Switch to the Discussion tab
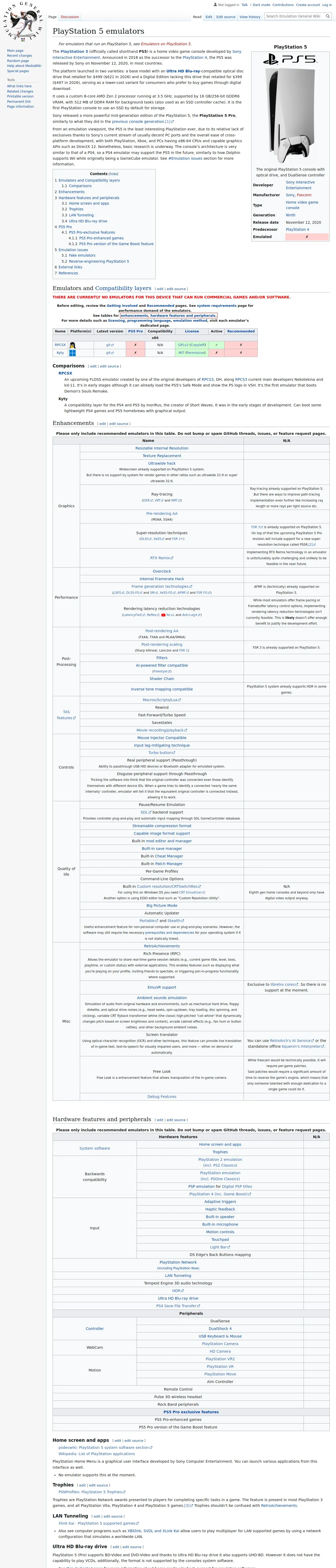This screenshot has width=336, height=1568. [x=70, y=17]
